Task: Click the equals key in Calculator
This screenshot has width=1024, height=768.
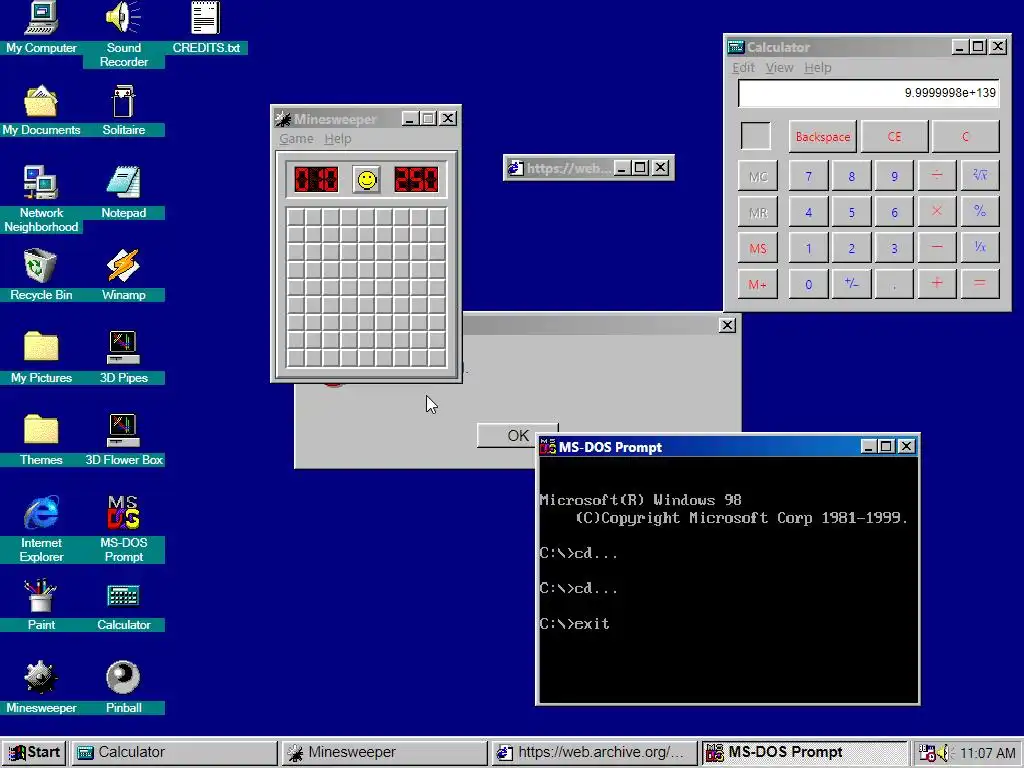Action: (x=980, y=284)
